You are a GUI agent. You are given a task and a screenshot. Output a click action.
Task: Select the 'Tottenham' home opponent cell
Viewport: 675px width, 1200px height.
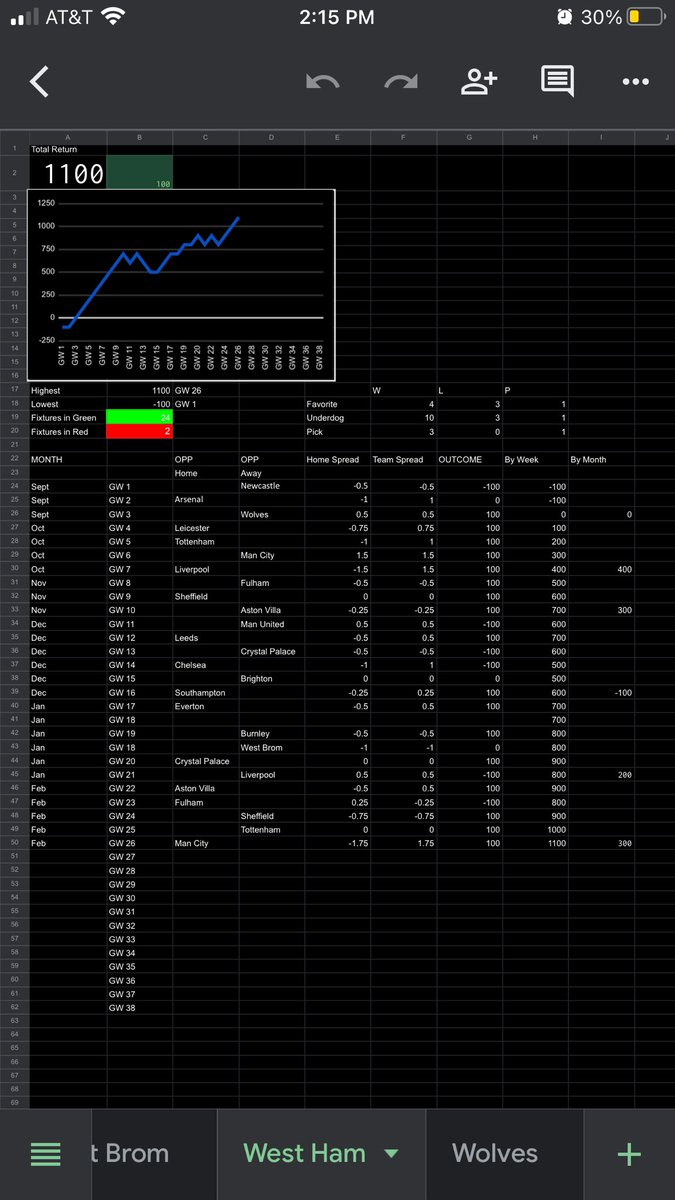(205, 542)
